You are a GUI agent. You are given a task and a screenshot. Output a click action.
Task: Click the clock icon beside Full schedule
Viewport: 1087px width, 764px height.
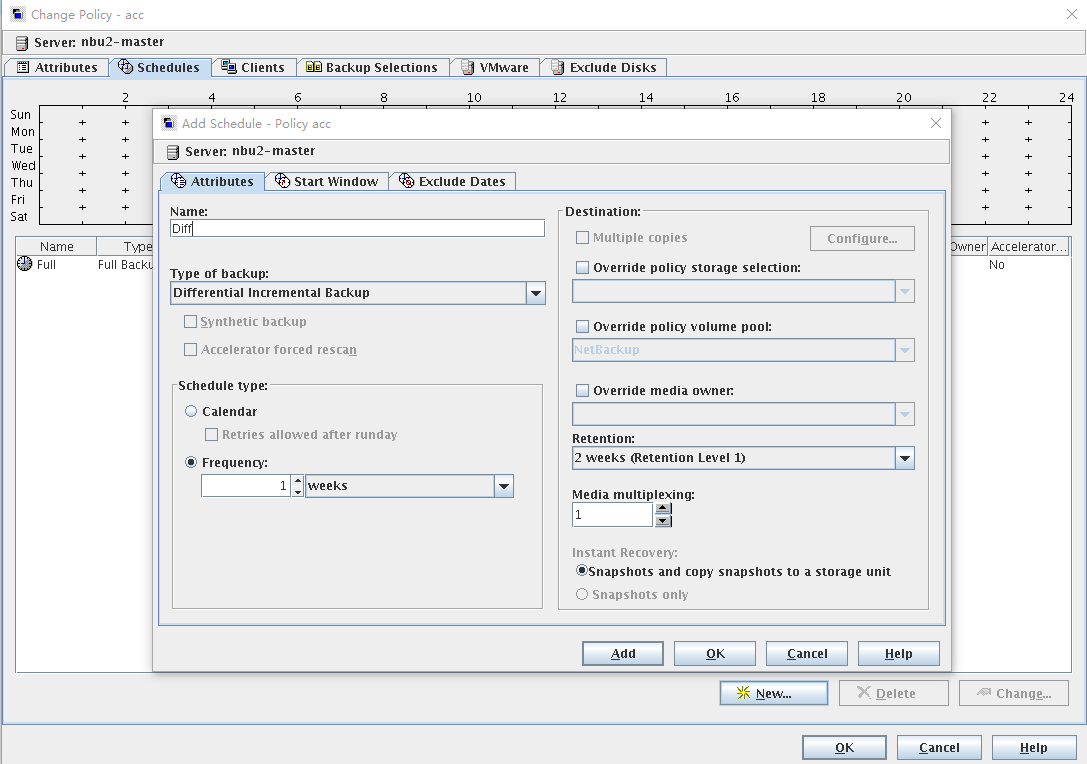tap(25, 265)
